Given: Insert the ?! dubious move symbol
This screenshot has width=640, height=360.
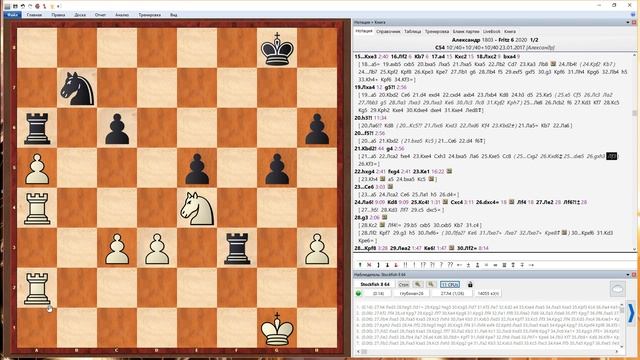Looking at the screenshot, I should click(432, 265).
